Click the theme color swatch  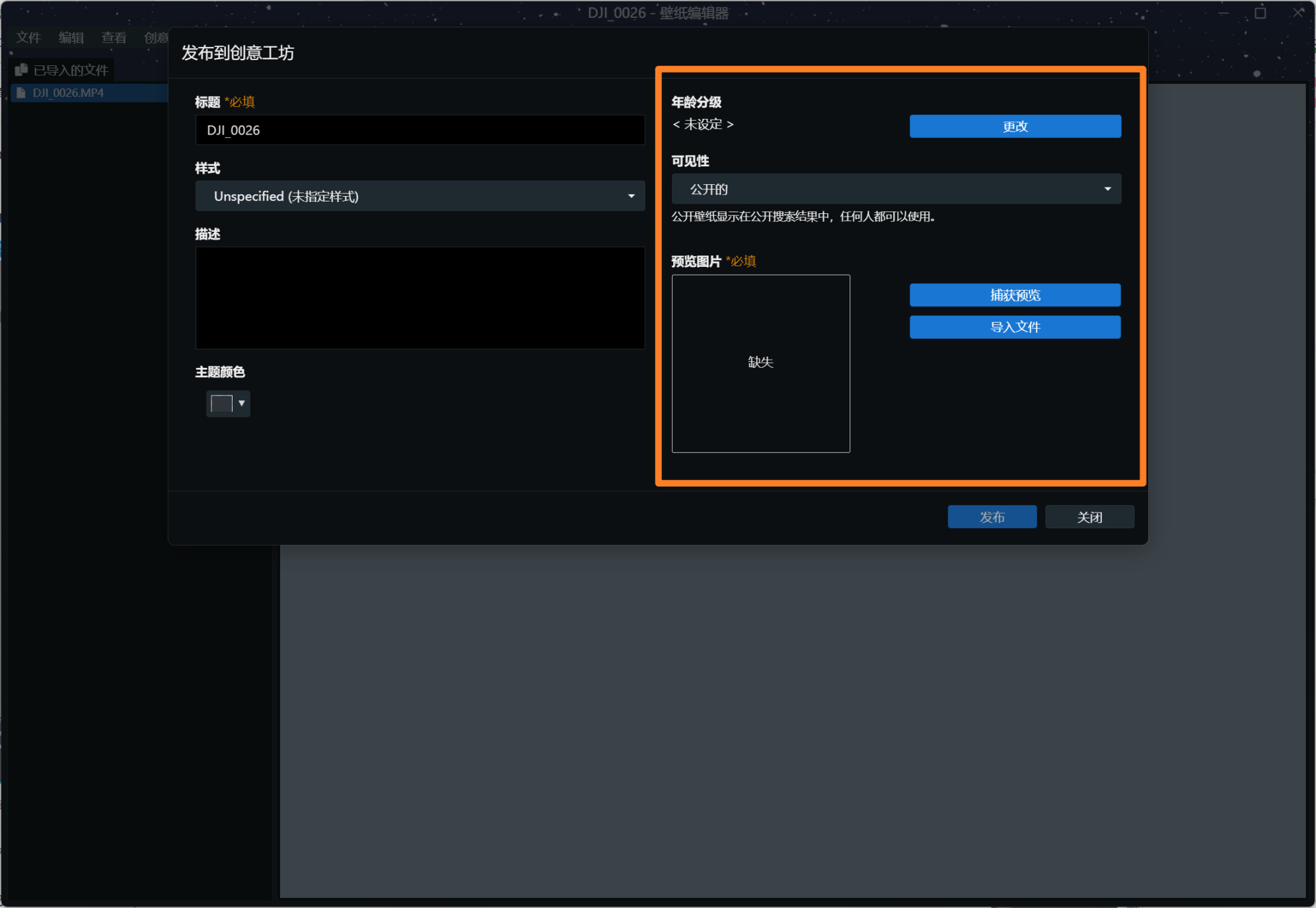pyautogui.click(x=221, y=403)
